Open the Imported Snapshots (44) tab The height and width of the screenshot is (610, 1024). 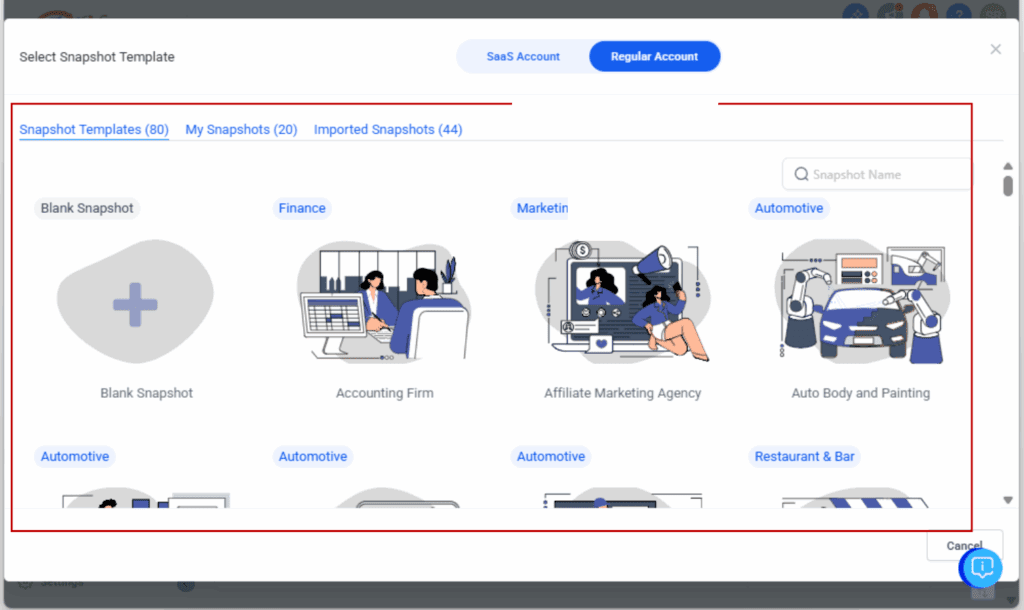click(388, 129)
